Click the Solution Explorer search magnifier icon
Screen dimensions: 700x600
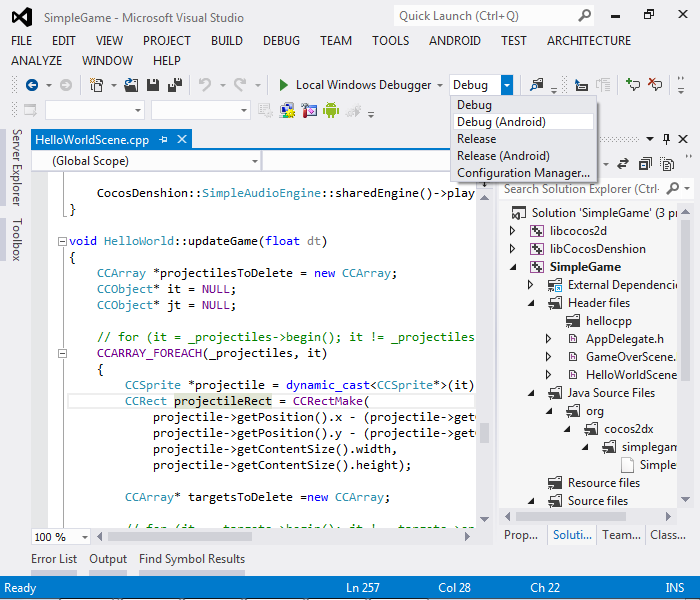click(x=672, y=189)
